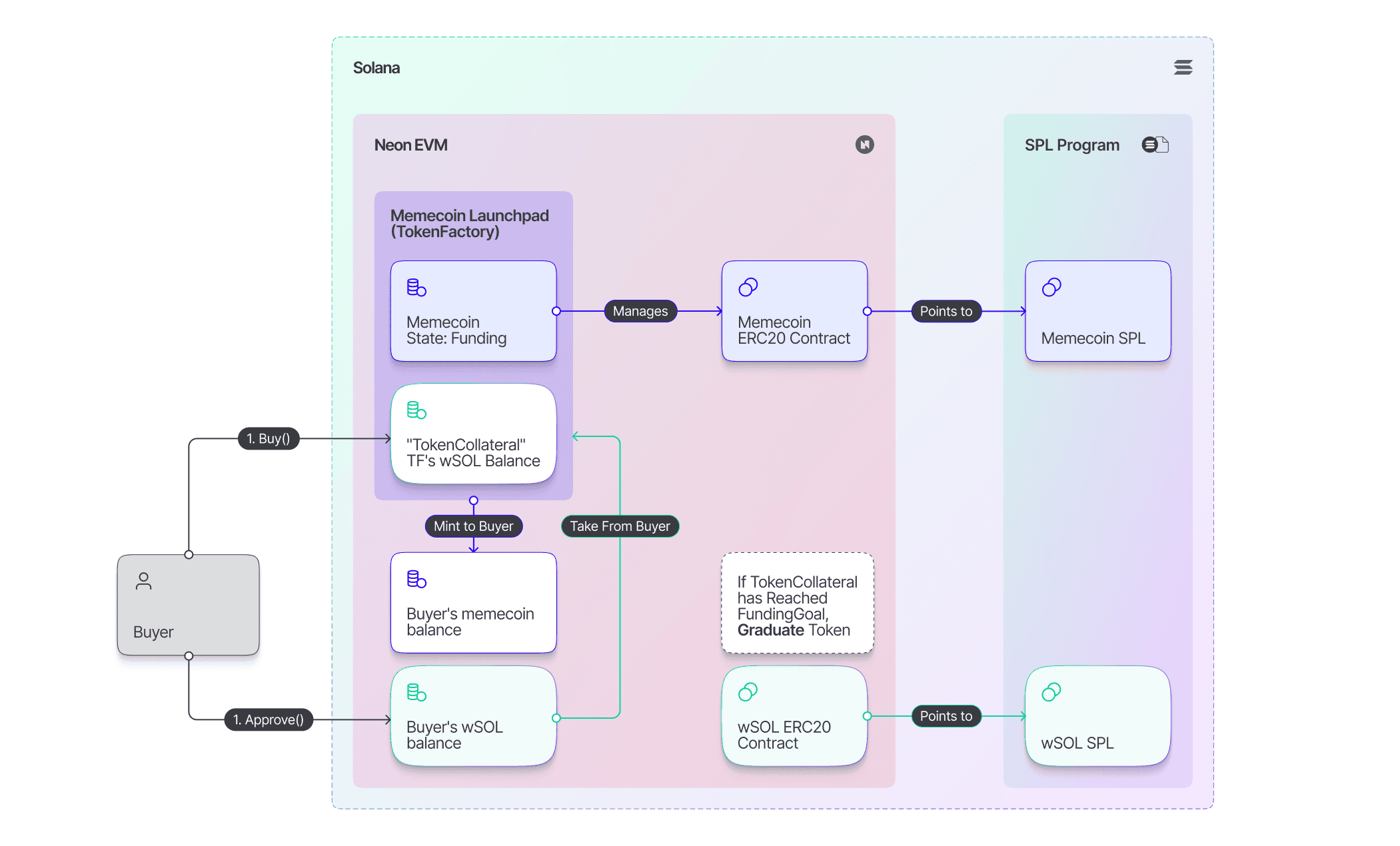Click the database icon in Buyer's wSOL balance
The width and height of the screenshot is (1400, 846).
(x=416, y=692)
